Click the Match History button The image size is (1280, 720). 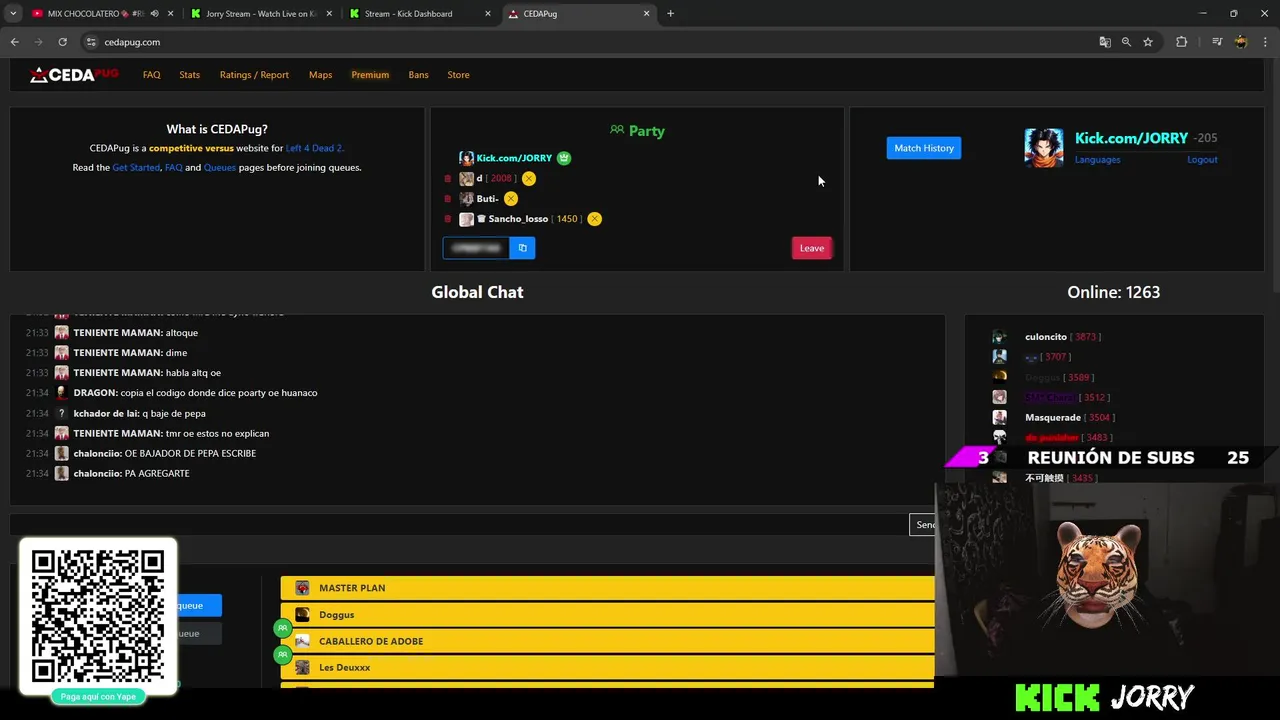[x=924, y=148]
